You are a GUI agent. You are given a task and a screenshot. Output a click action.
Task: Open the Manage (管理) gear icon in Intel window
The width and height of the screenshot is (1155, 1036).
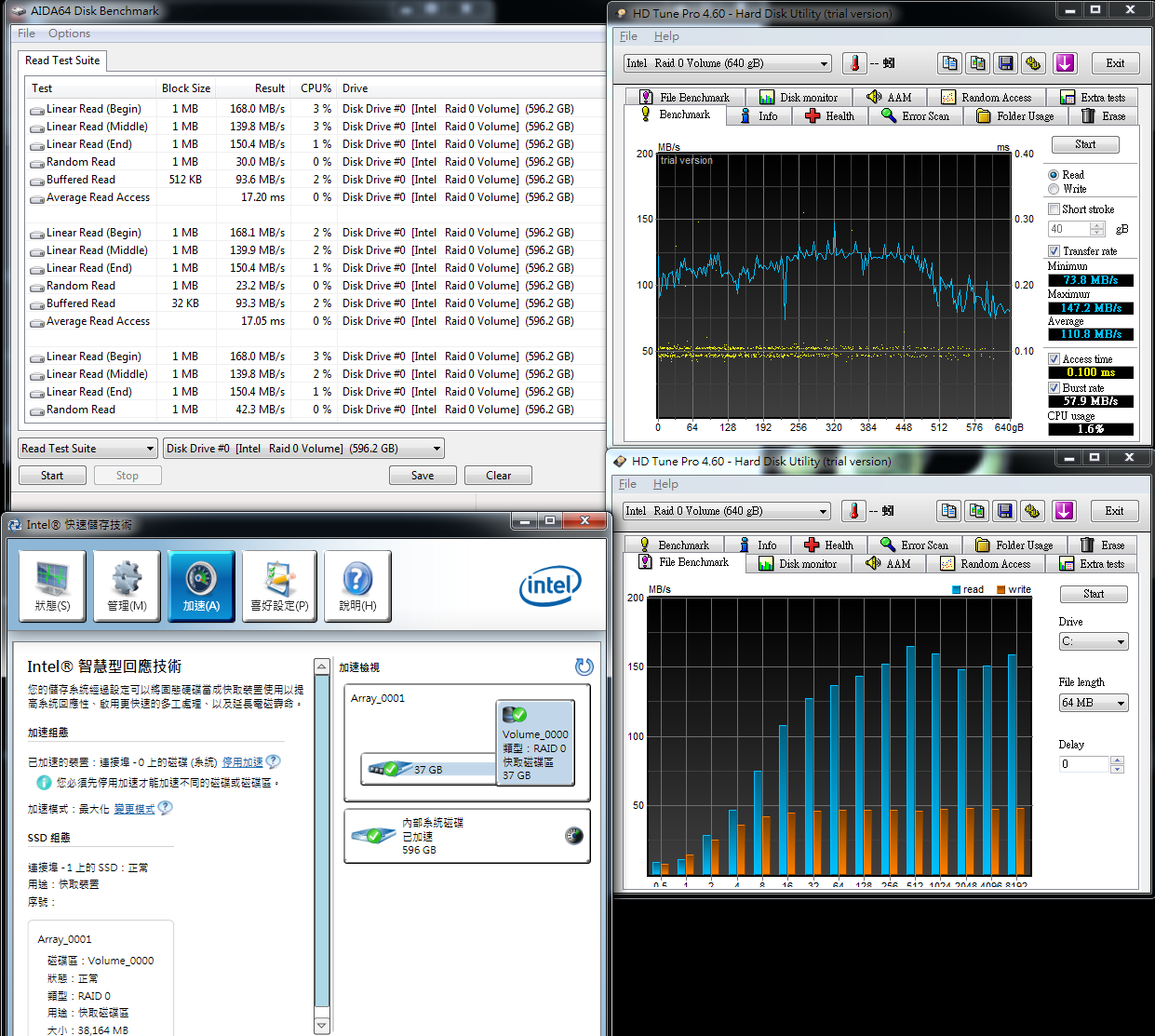click(127, 585)
